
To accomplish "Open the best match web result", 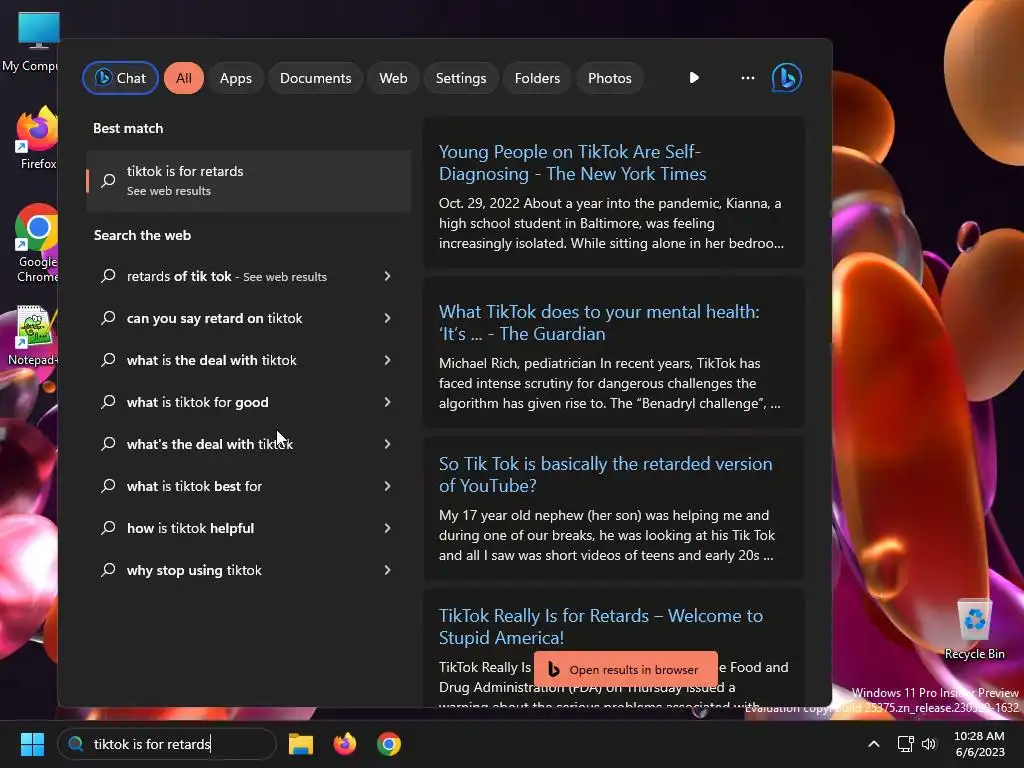I will pos(248,181).
